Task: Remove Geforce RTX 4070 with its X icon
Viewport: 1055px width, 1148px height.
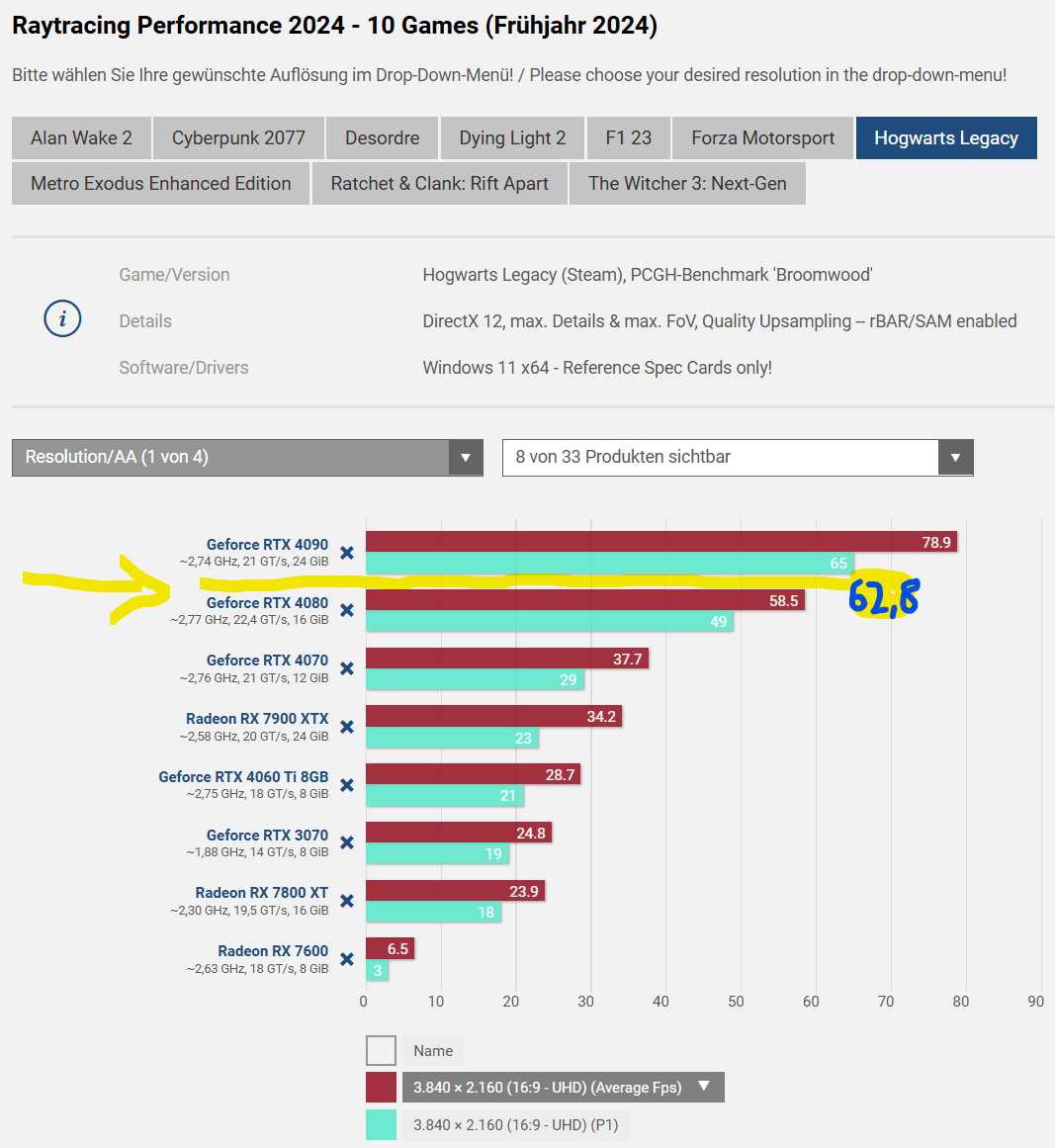Action: 347,668
